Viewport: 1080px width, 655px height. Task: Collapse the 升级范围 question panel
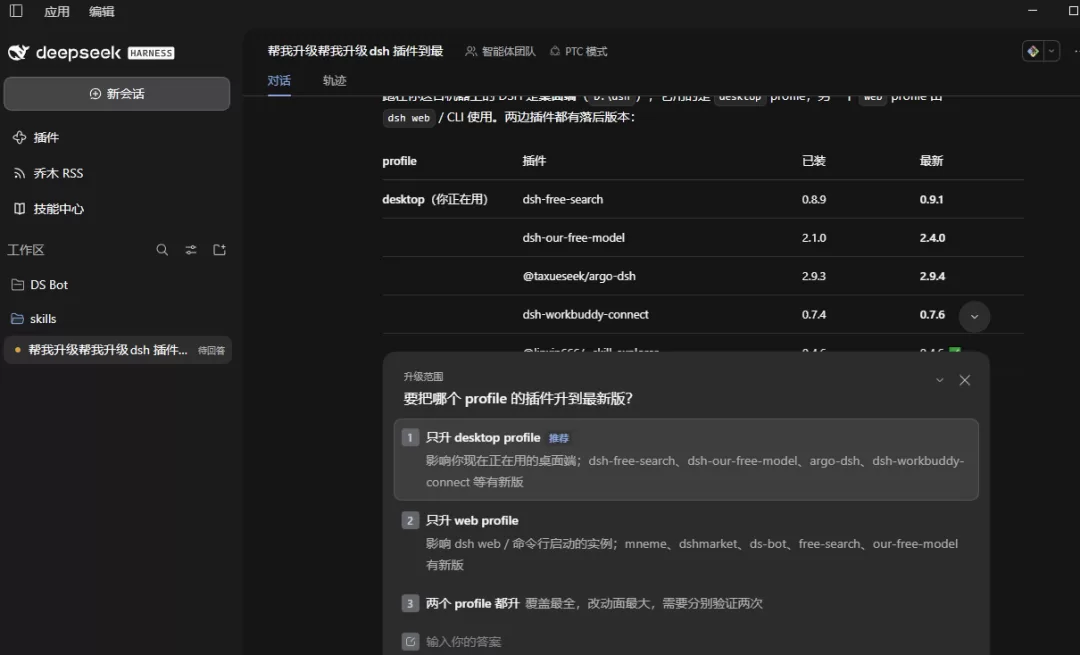[939, 380]
